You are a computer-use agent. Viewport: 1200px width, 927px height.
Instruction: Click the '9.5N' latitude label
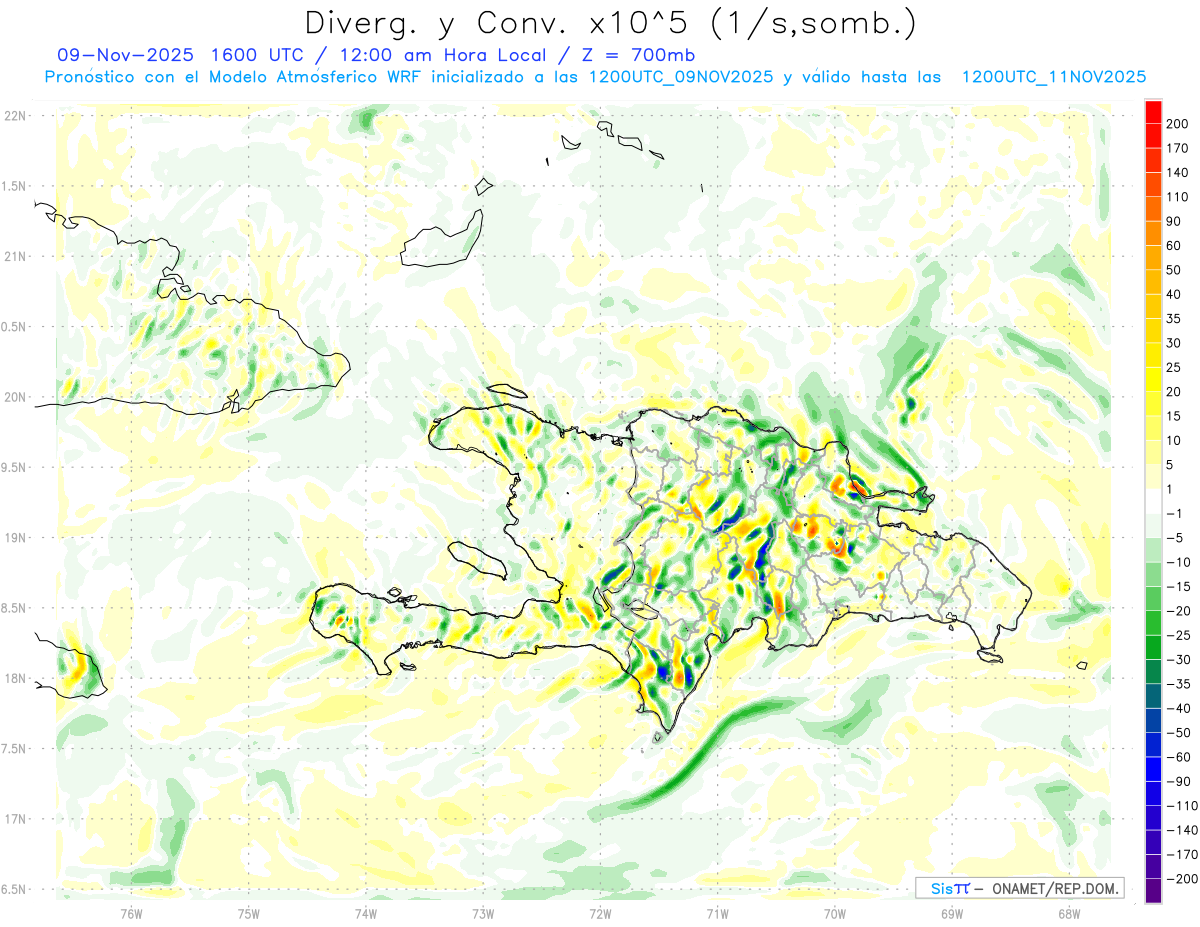(13, 467)
